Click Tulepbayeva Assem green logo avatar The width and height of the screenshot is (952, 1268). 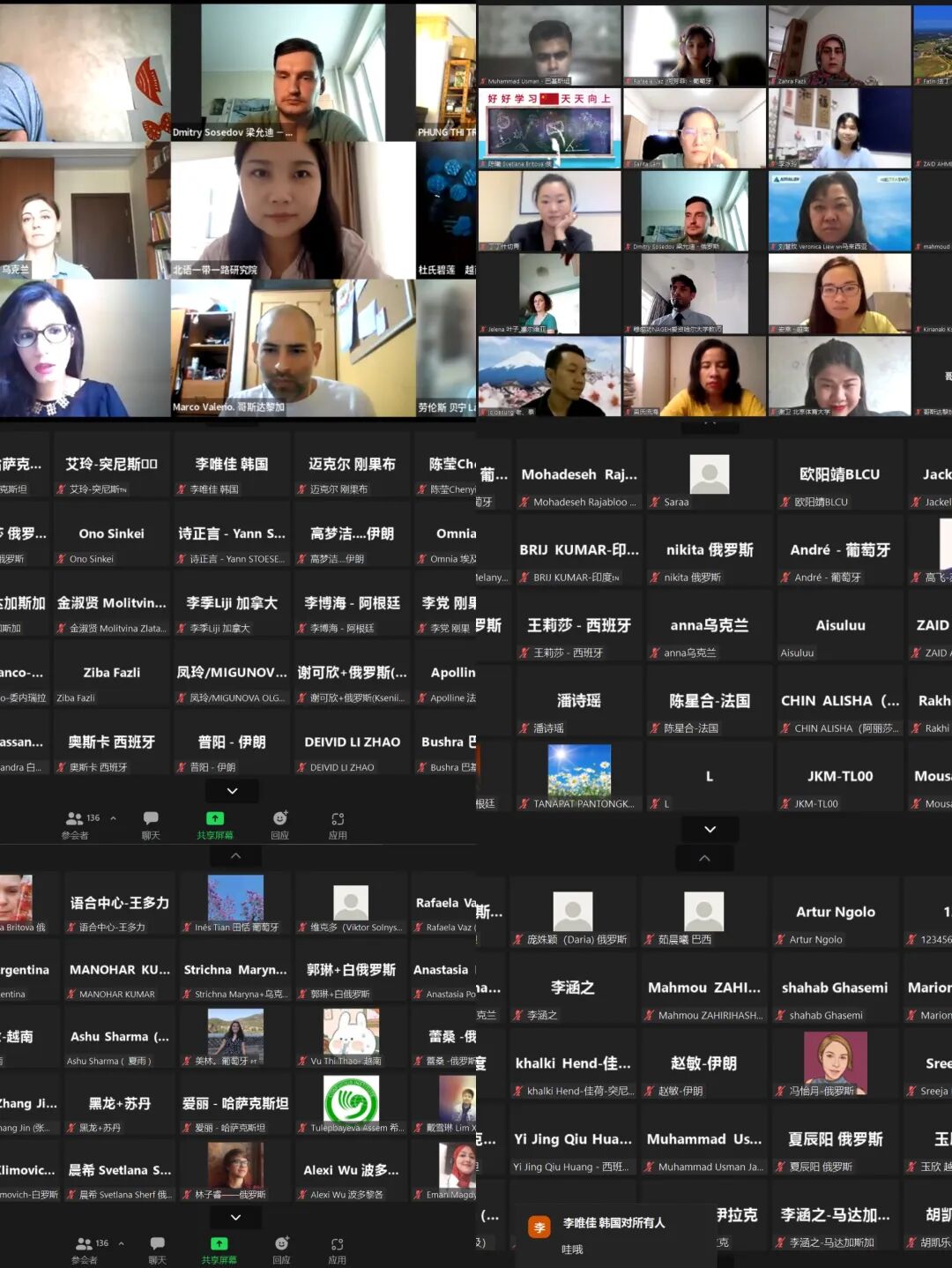coord(351,1100)
